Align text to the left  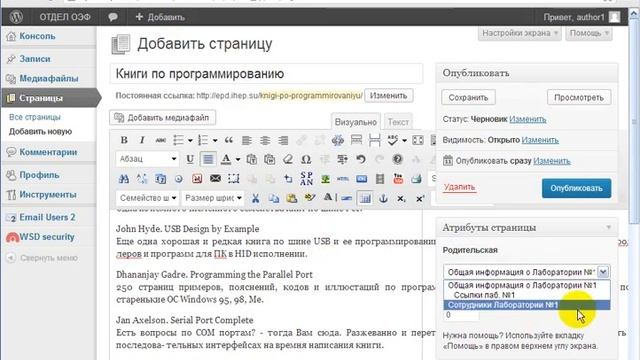(247, 140)
